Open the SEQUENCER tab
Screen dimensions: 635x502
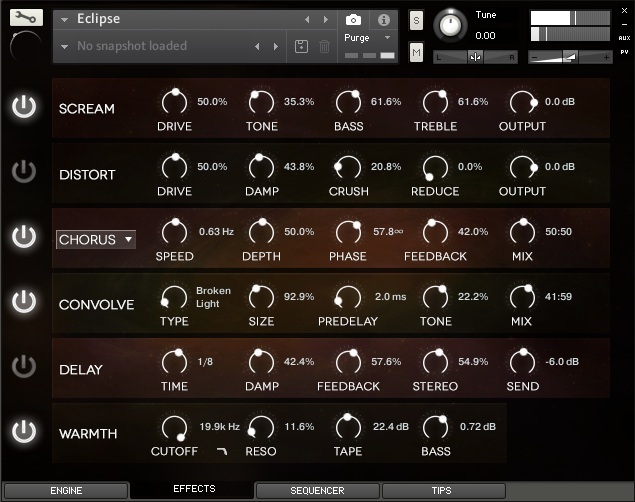[x=317, y=490]
